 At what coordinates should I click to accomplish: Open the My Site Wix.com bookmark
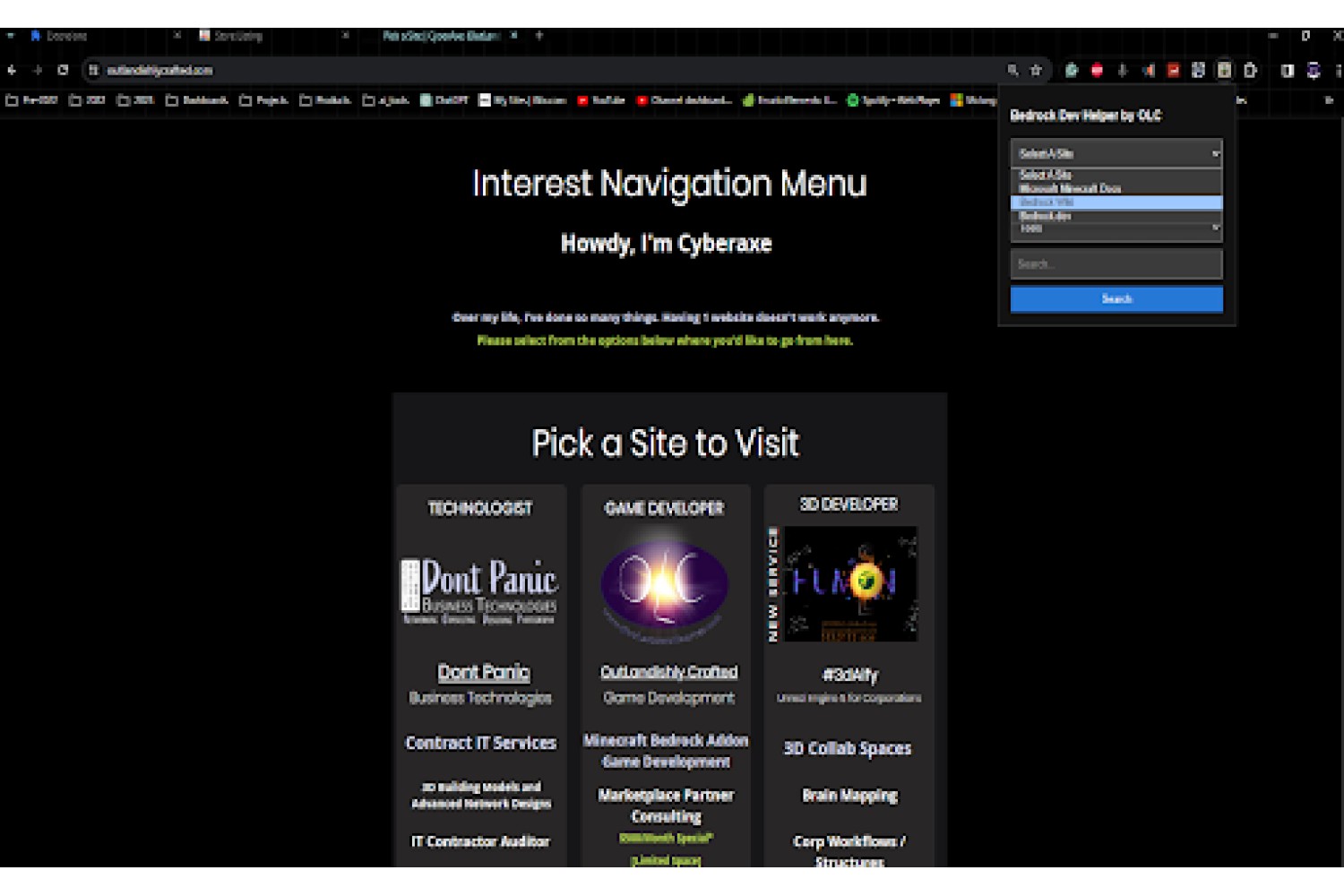522,100
